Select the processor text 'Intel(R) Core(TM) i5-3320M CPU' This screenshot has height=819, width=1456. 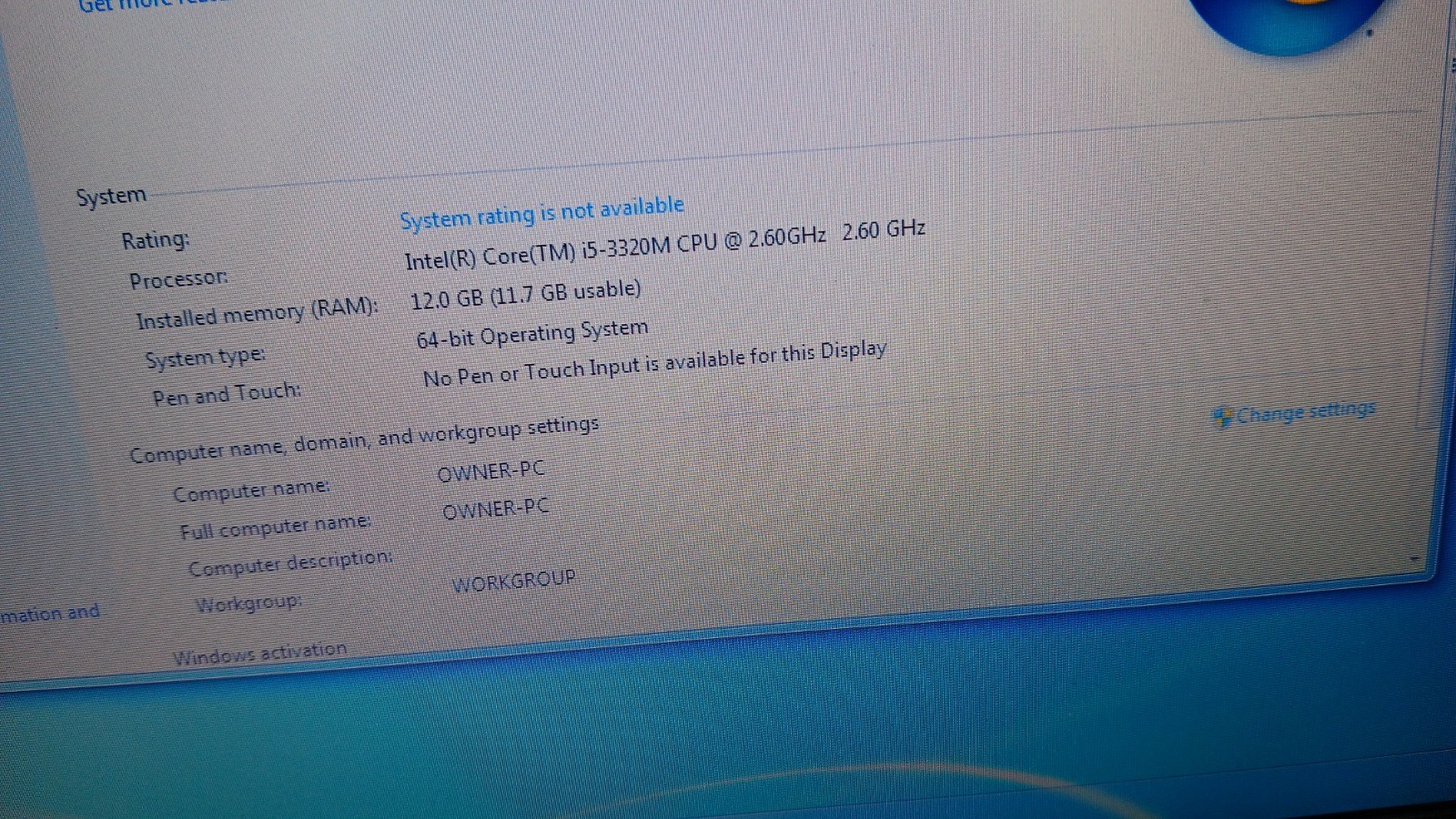click(x=561, y=251)
